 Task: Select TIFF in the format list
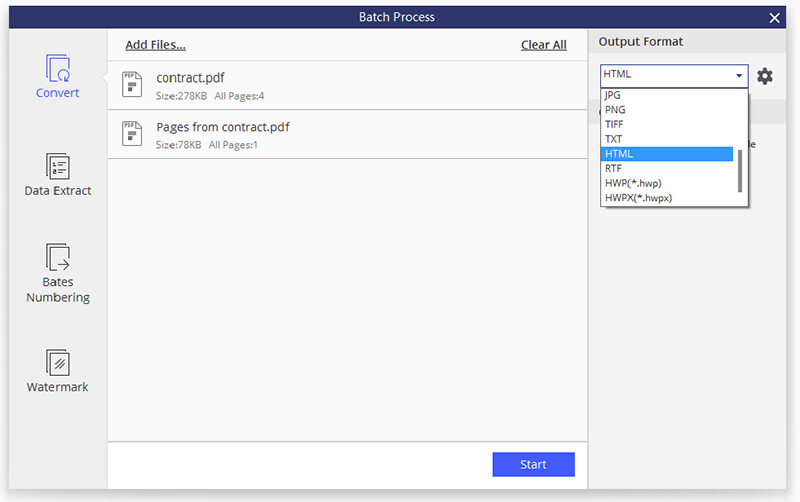pyautogui.click(x=615, y=125)
